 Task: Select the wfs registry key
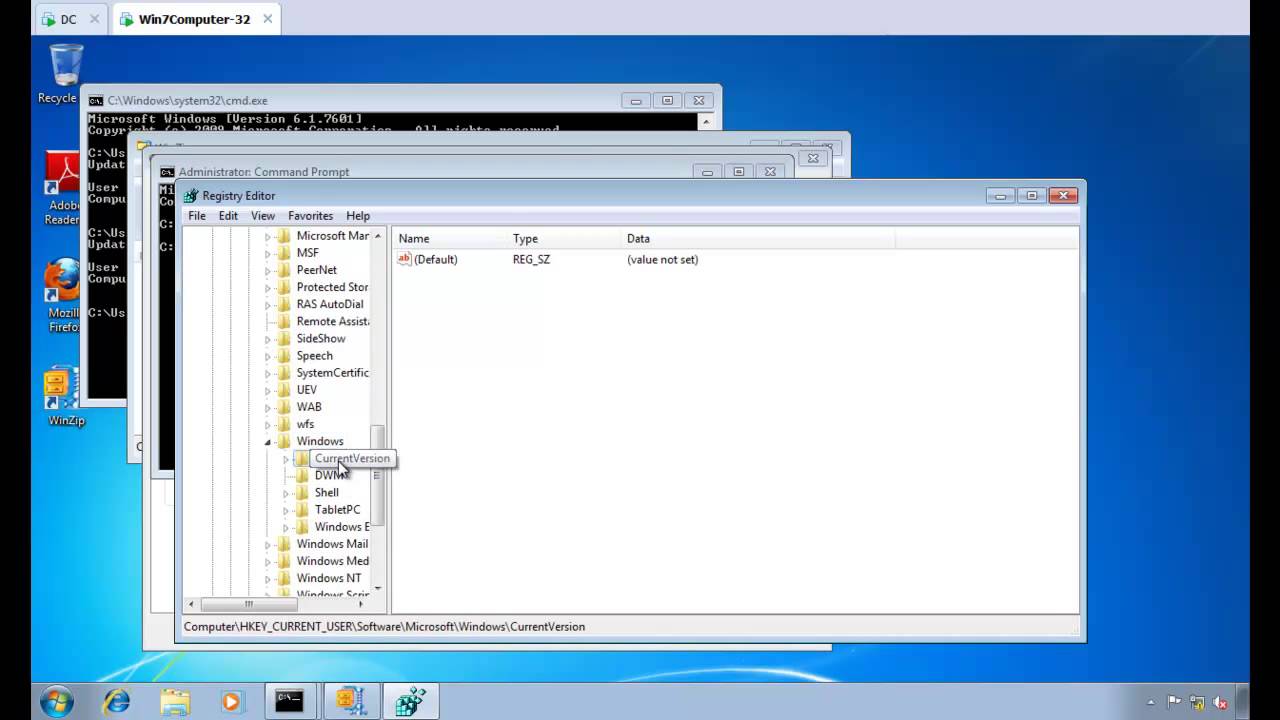305,424
